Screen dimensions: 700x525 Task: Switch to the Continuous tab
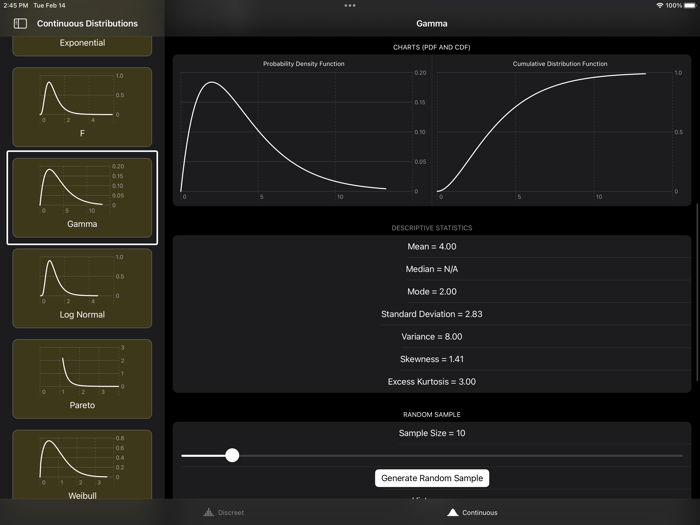point(472,512)
